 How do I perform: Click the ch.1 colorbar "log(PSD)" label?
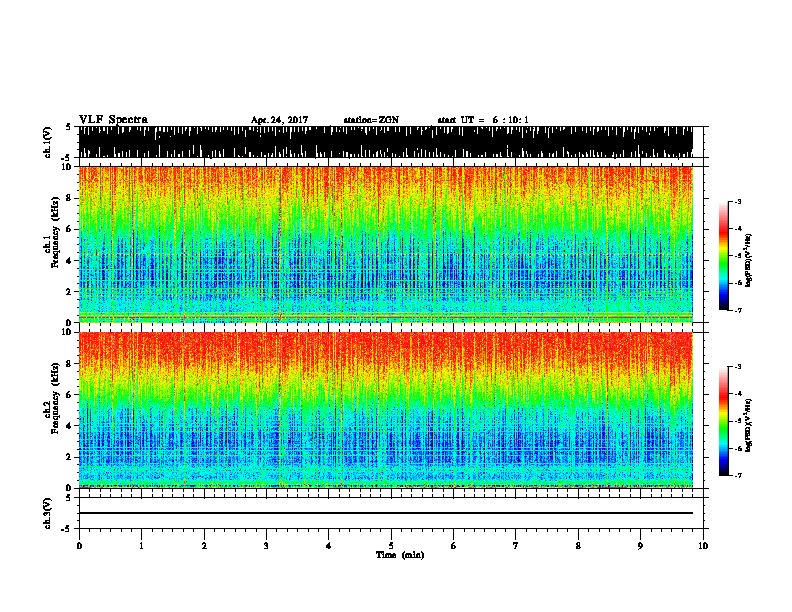(x=748, y=260)
